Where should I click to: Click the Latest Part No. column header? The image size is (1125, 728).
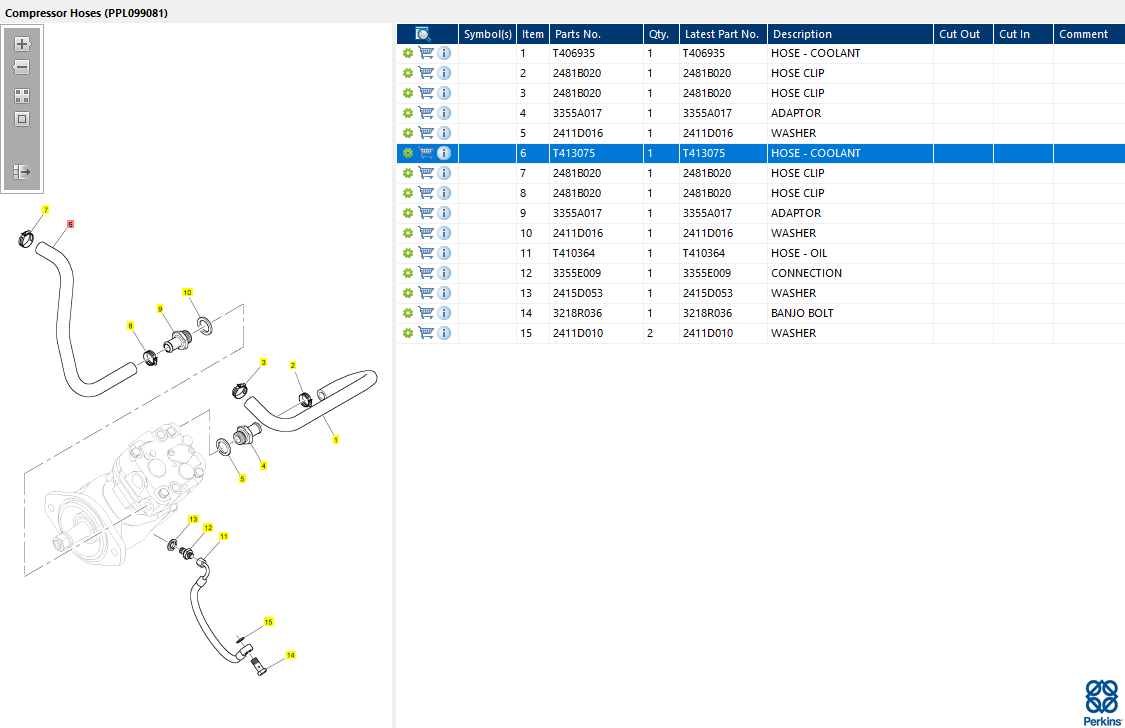pos(723,34)
